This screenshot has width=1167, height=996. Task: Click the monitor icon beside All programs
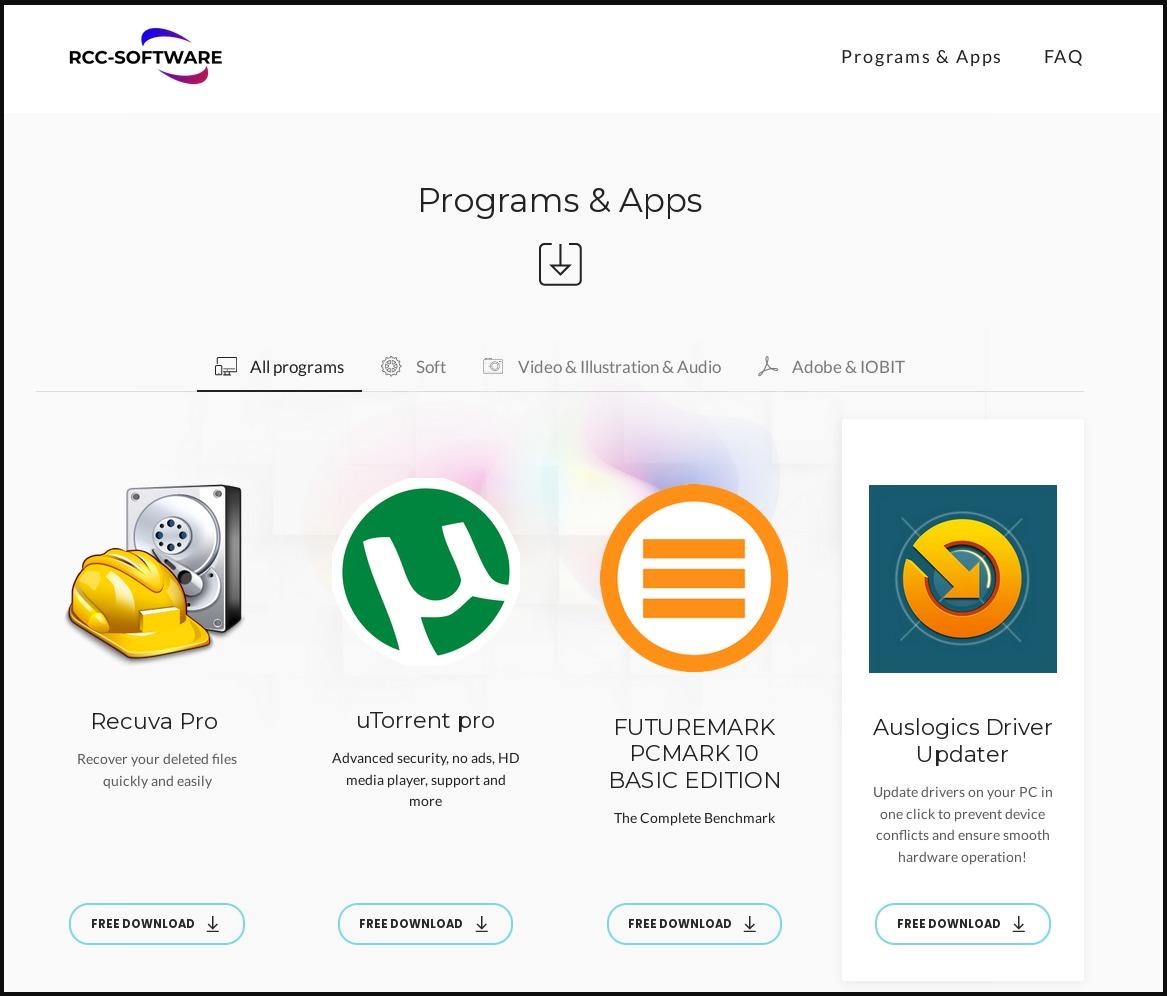click(x=227, y=366)
